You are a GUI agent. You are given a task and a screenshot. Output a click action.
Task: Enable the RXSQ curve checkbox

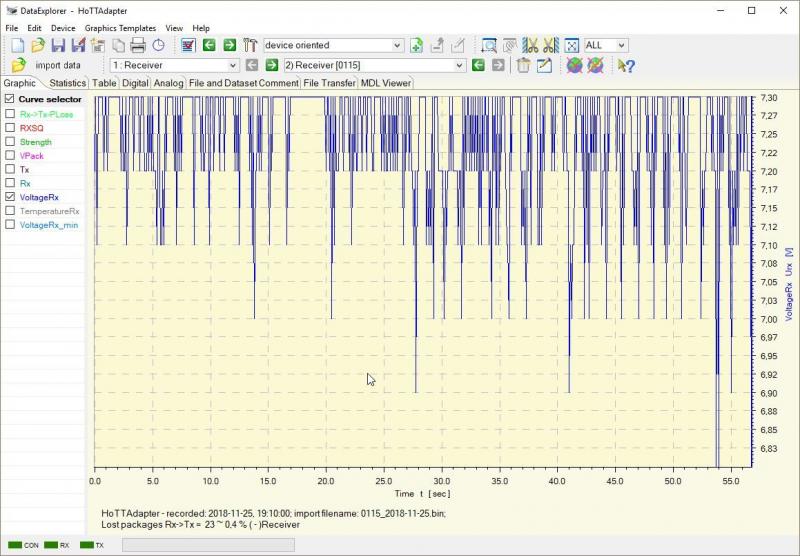click(x=10, y=128)
